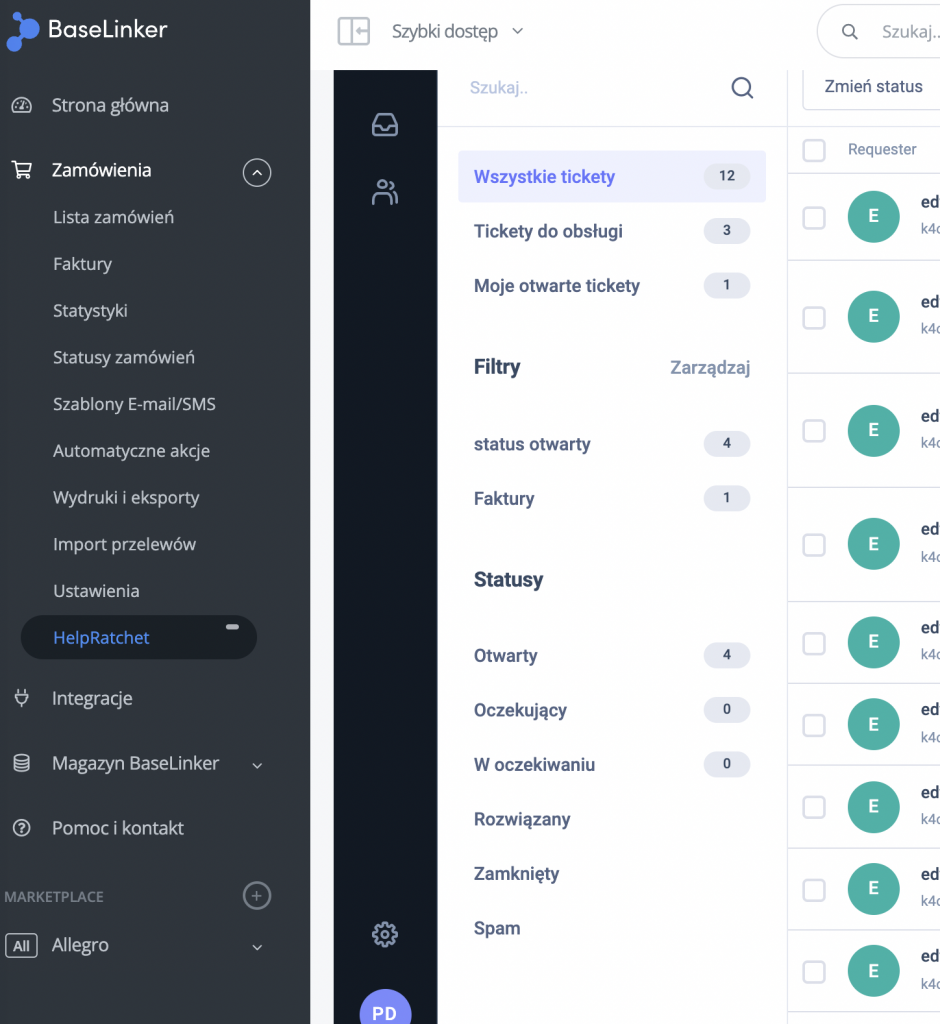
Task: Open Statusy zamówień
Action: tap(124, 357)
